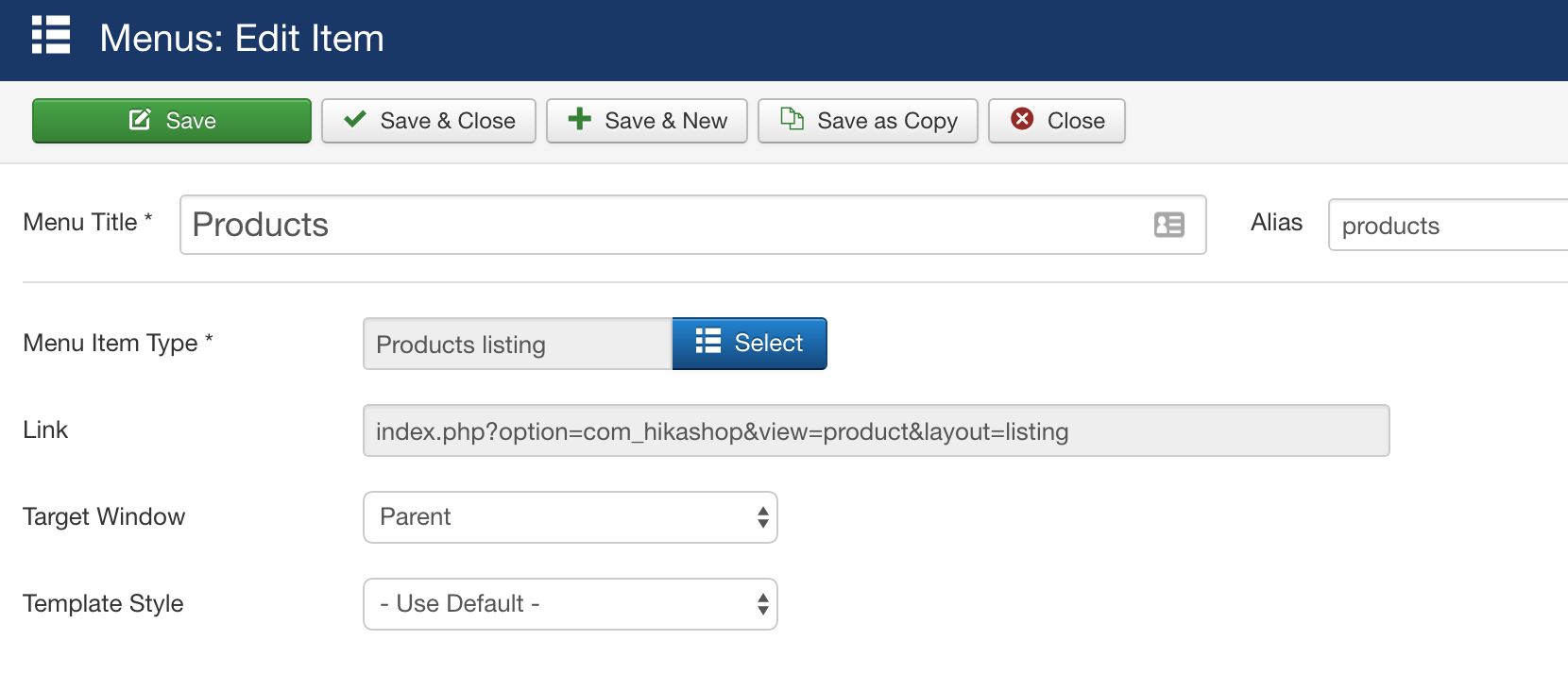
Task: Click the Products listing type field
Action: [x=517, y=345]
